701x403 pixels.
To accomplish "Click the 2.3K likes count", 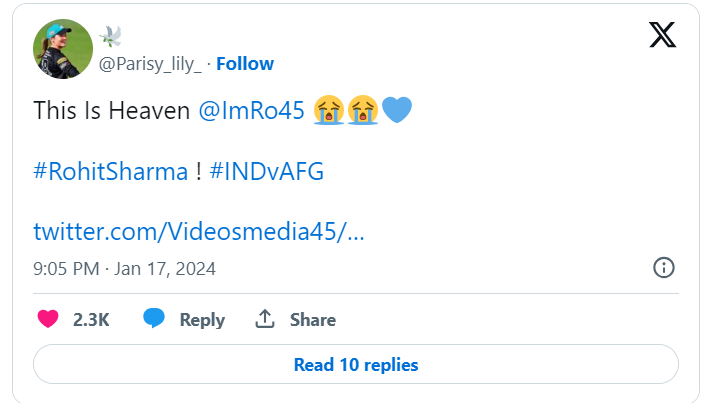I will tap(91, 320).
